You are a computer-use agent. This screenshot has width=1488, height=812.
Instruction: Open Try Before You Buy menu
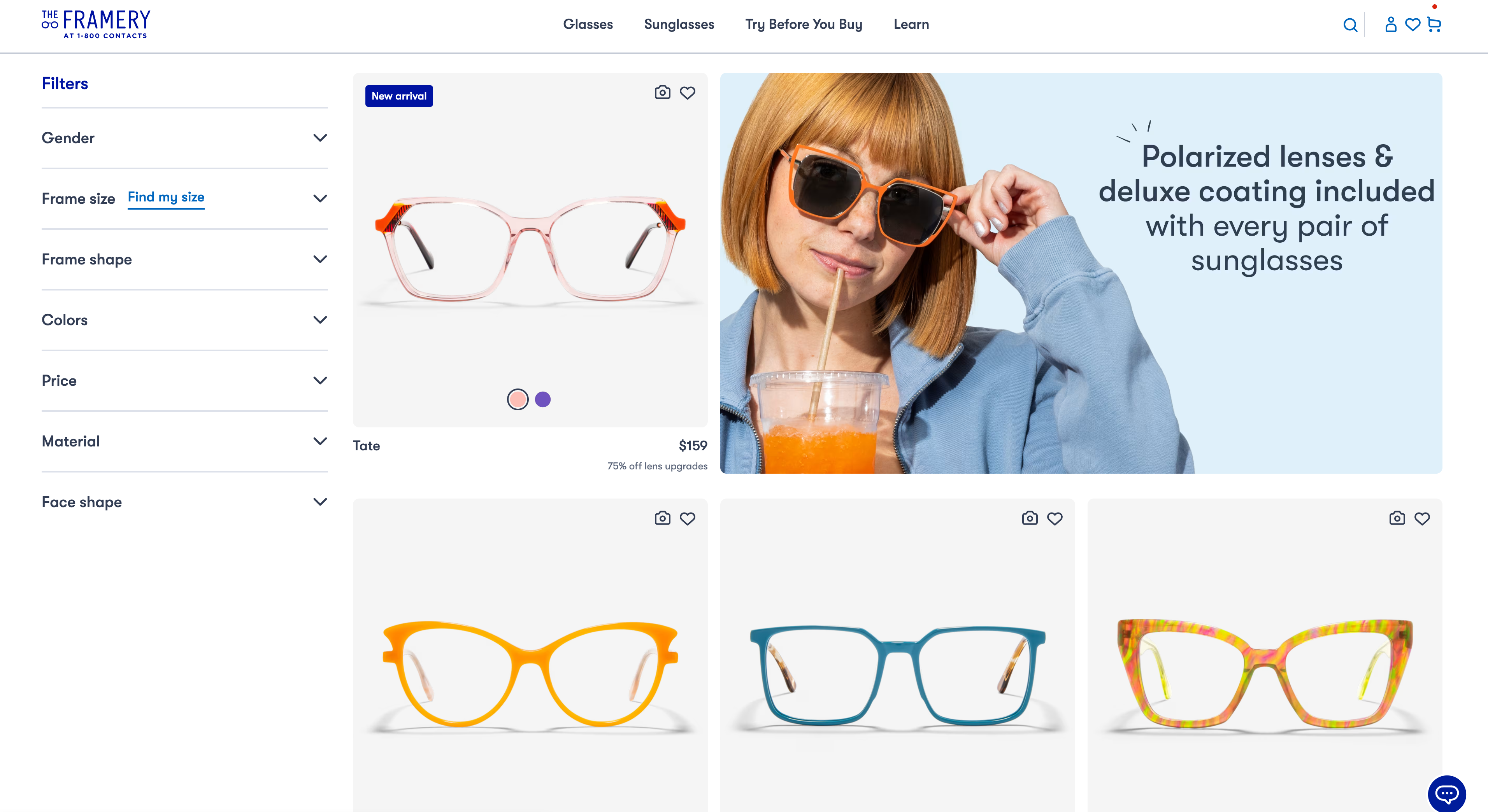point(804,24)
